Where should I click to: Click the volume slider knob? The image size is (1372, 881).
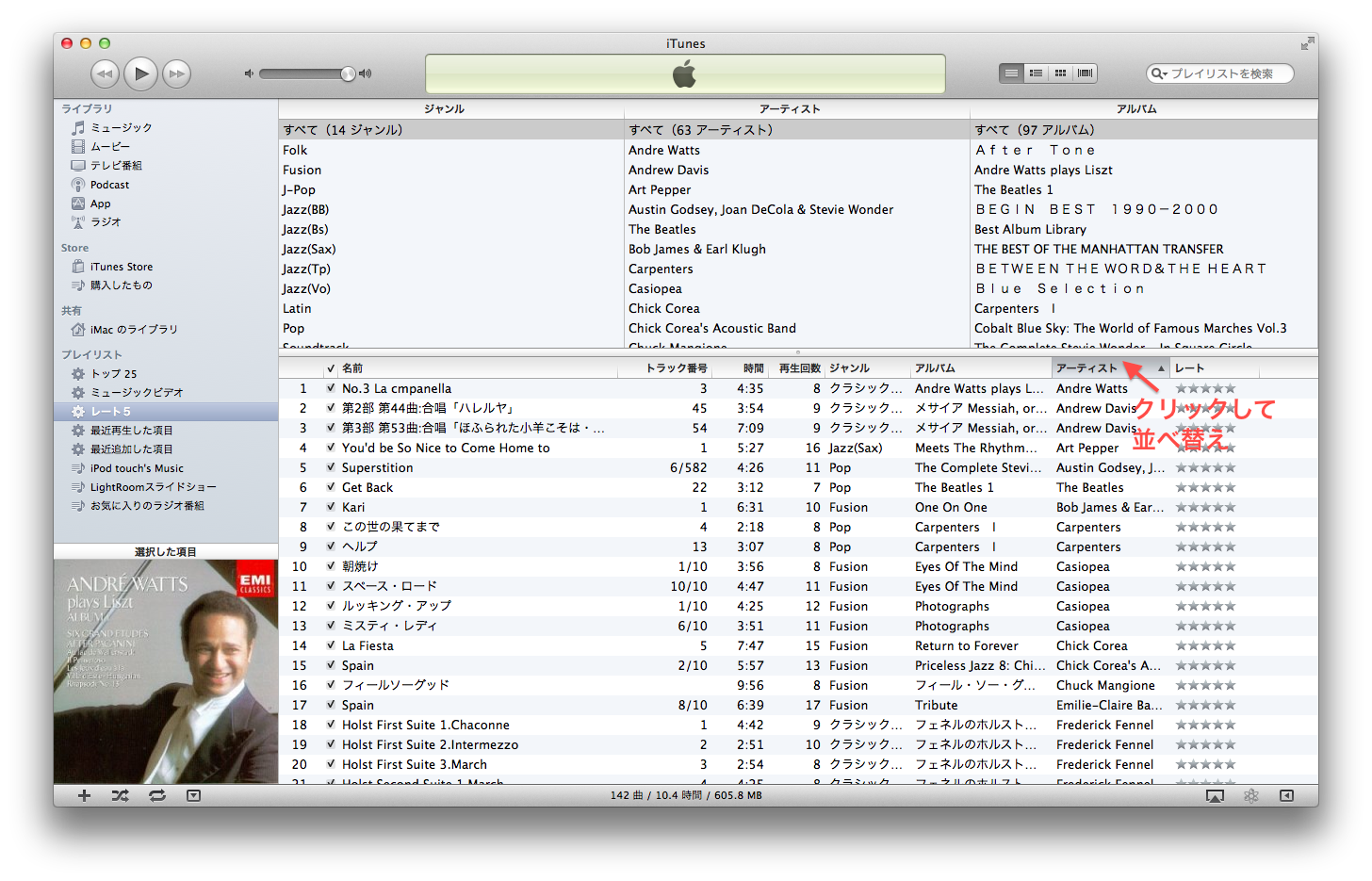point(348,73)
